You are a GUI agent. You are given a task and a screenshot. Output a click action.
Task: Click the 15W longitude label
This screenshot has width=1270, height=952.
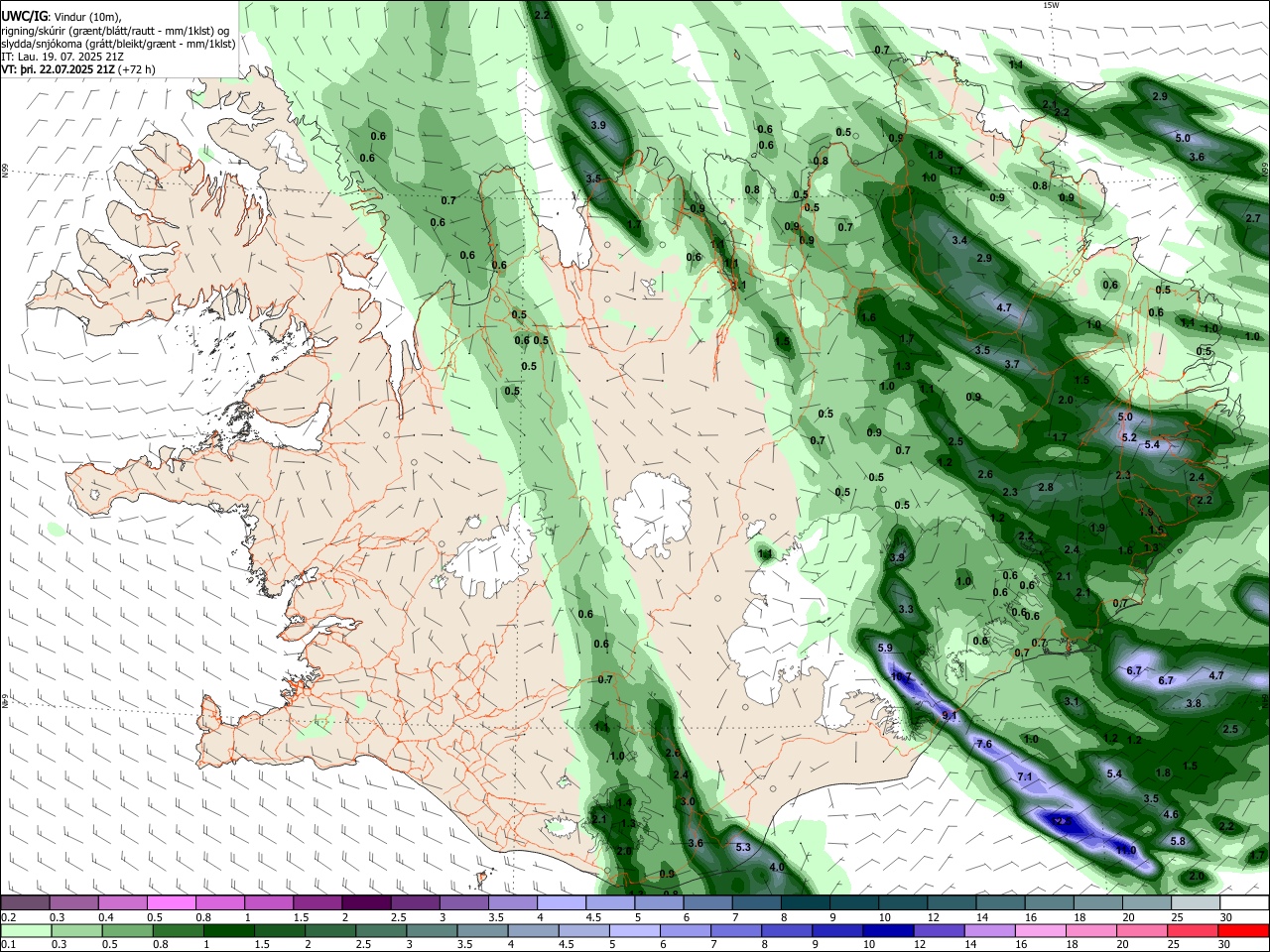click(1051, 5)
